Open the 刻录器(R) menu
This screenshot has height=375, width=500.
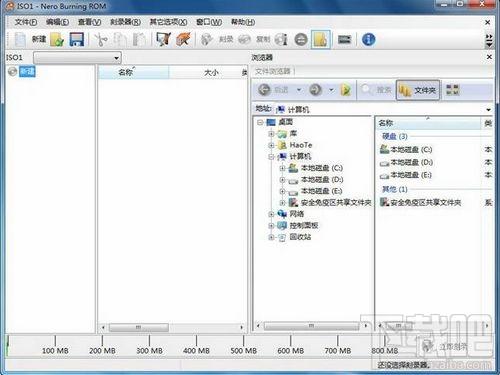(x=125, y=22)
